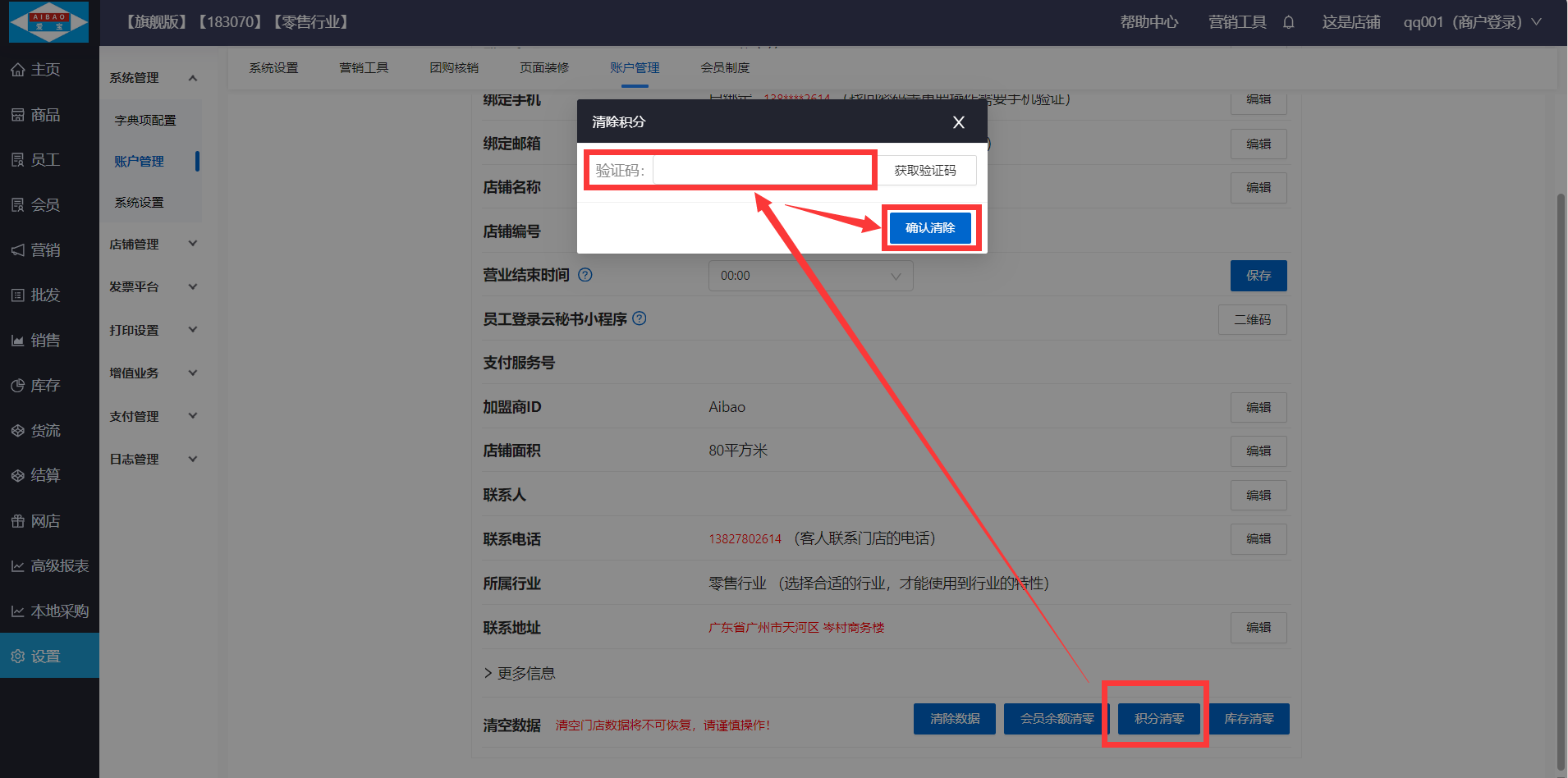Focus the 验证码 input field
Image resolution: width=1568 pixels, height=778 pixels.
(761, 171)
